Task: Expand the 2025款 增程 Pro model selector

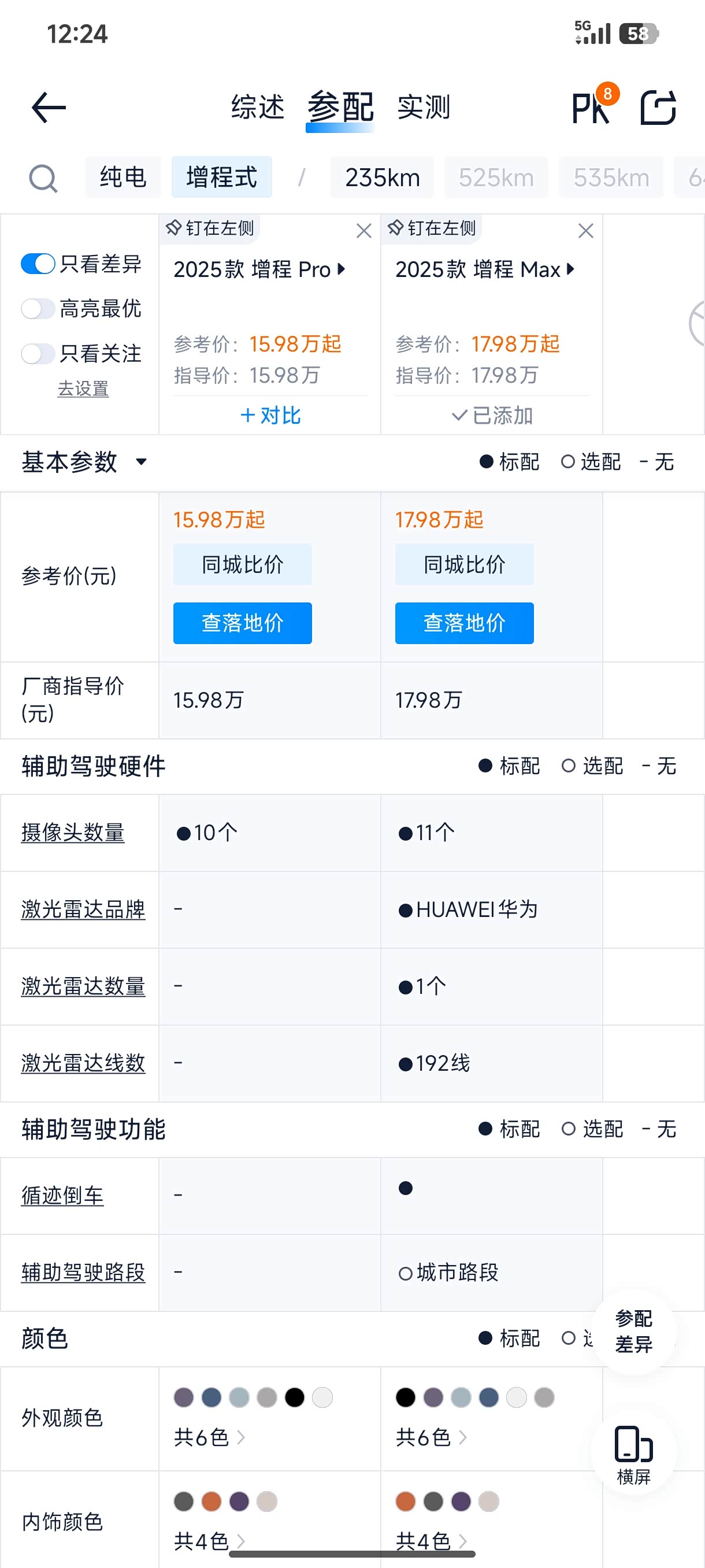Action: (259, 269)
